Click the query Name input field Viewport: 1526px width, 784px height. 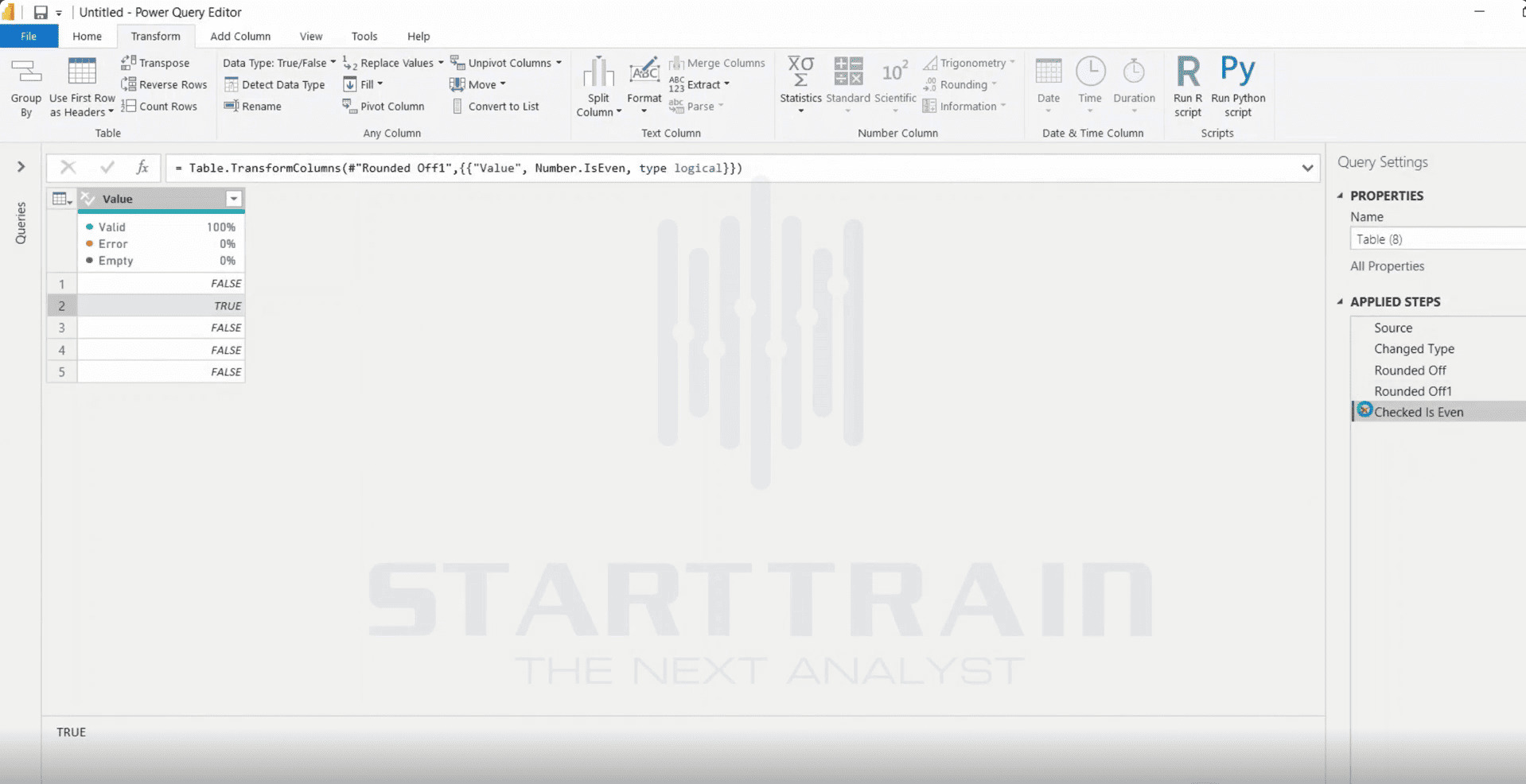pyautogui.click(x=1438, y=239)
